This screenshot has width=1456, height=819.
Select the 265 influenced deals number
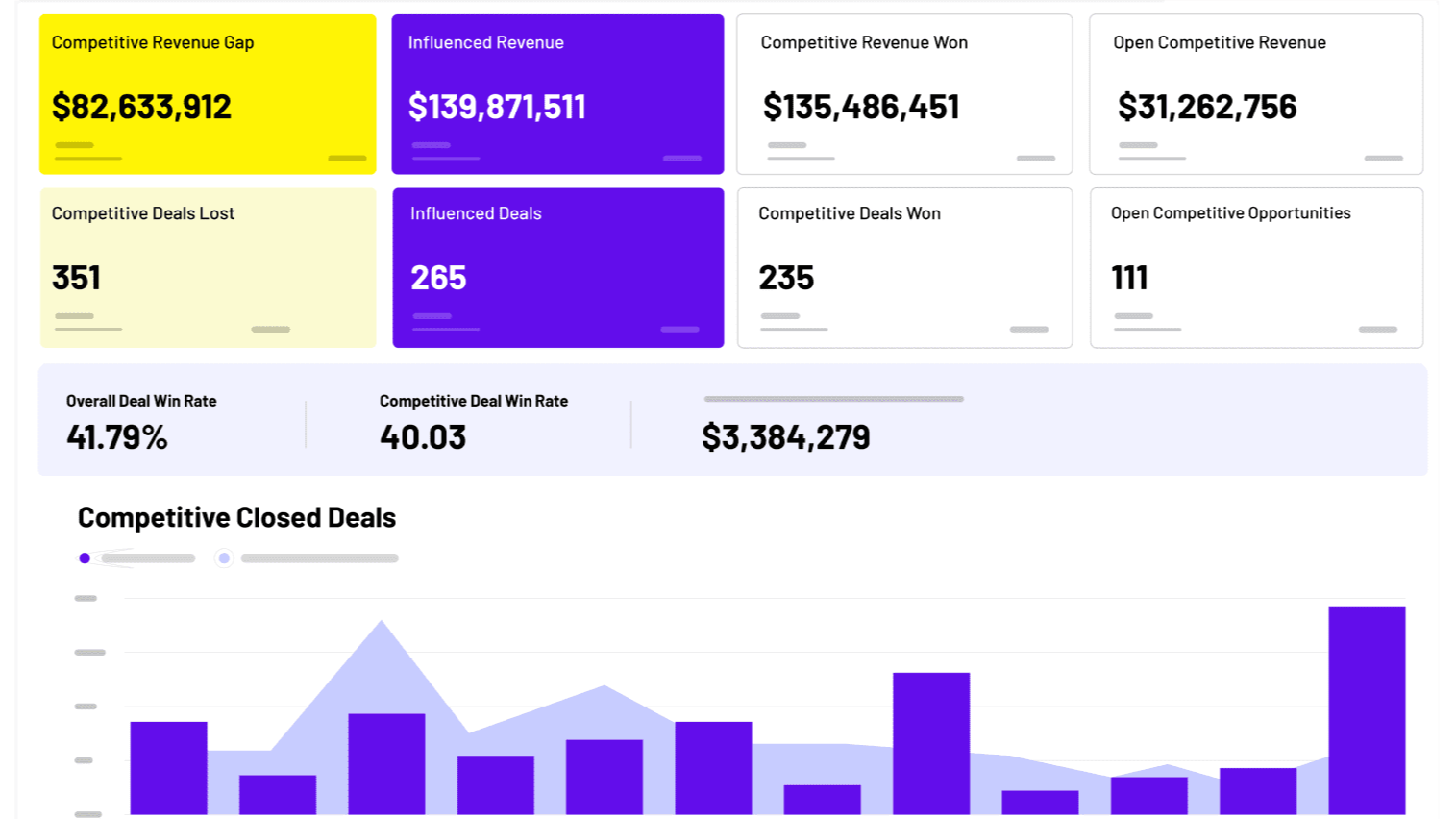pos(438,278)
